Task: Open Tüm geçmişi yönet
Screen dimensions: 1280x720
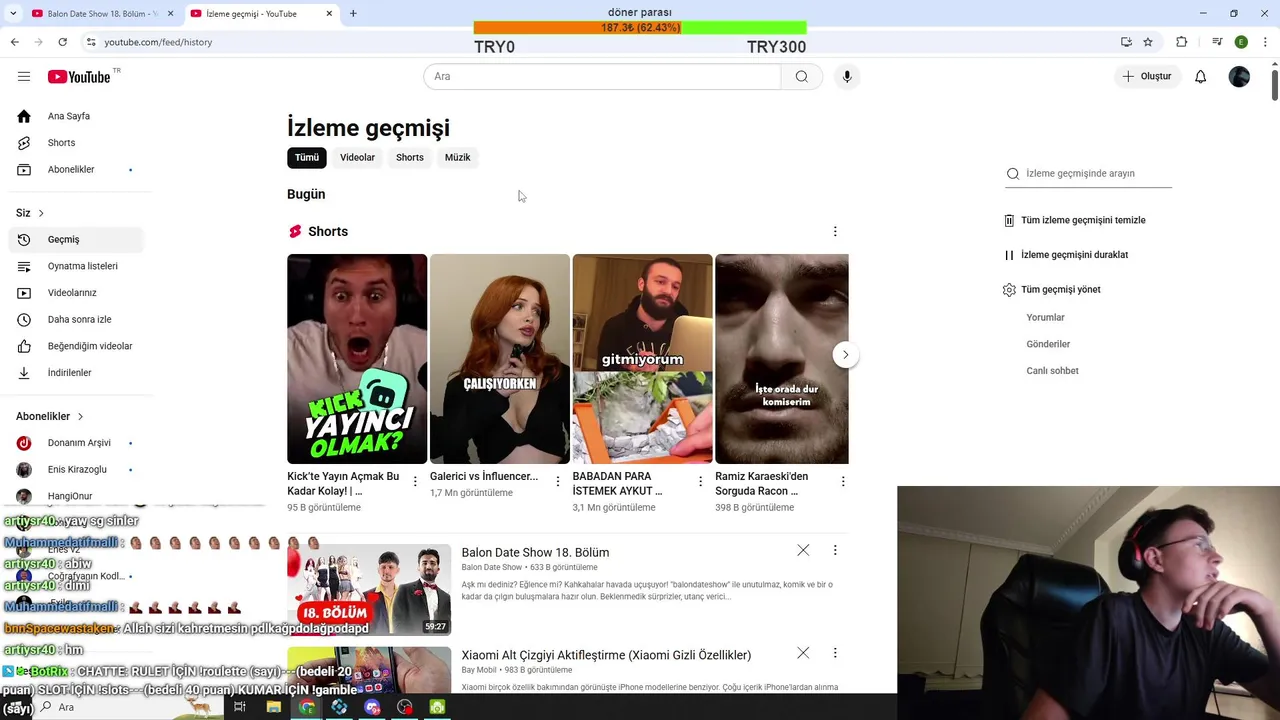Action: tap(1052, 290)
